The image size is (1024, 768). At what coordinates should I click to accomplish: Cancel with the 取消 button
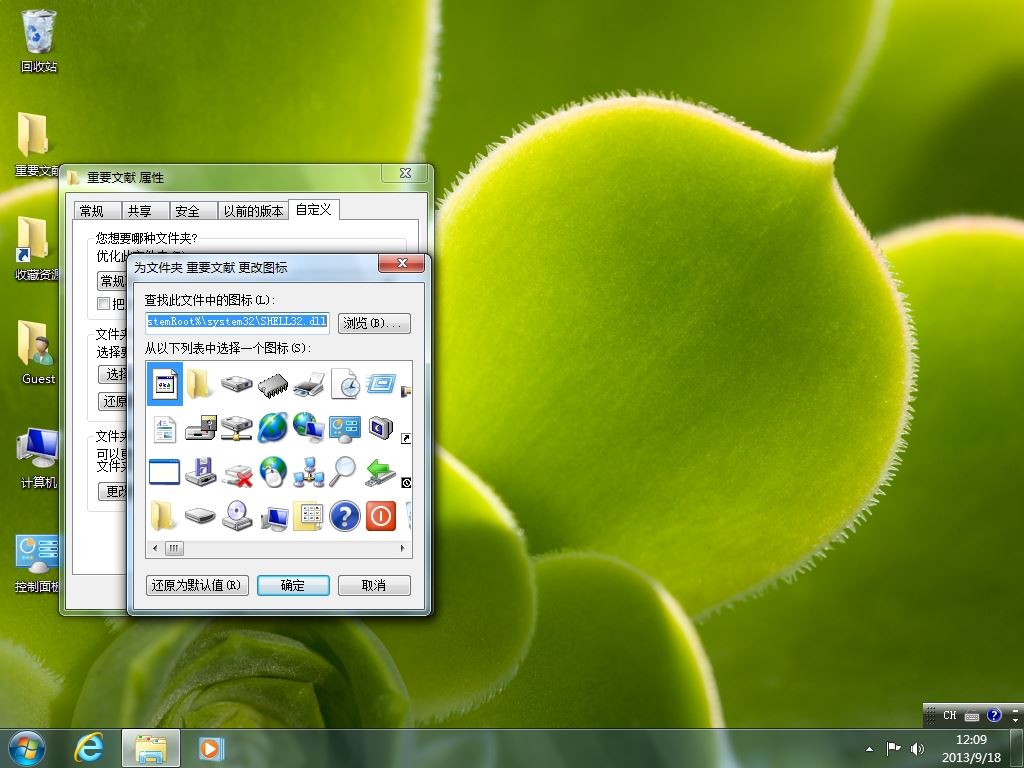pos(374,585)
